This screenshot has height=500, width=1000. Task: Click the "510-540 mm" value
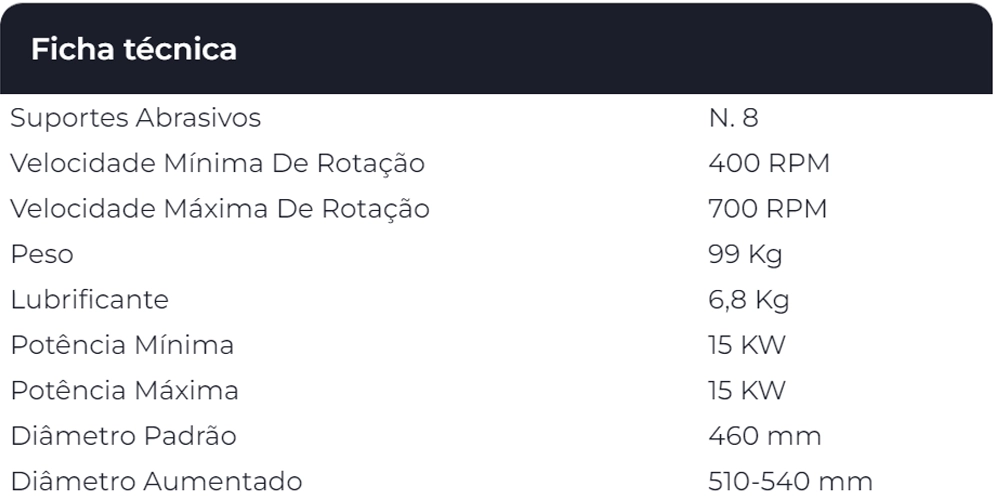pos(790,481)
